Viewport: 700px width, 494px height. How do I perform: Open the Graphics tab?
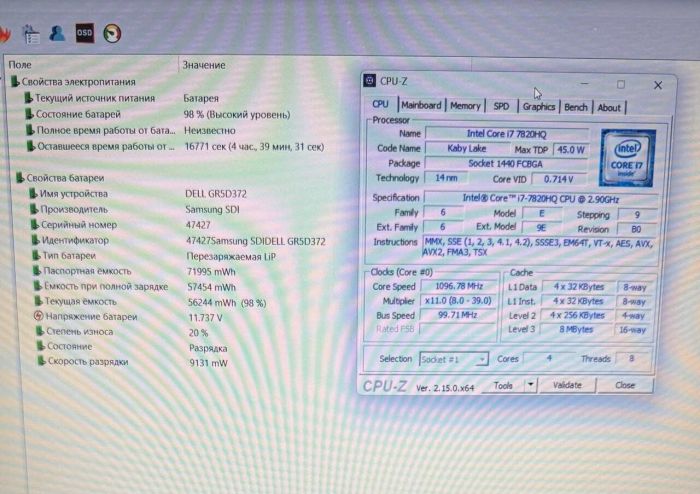[538, 107]
